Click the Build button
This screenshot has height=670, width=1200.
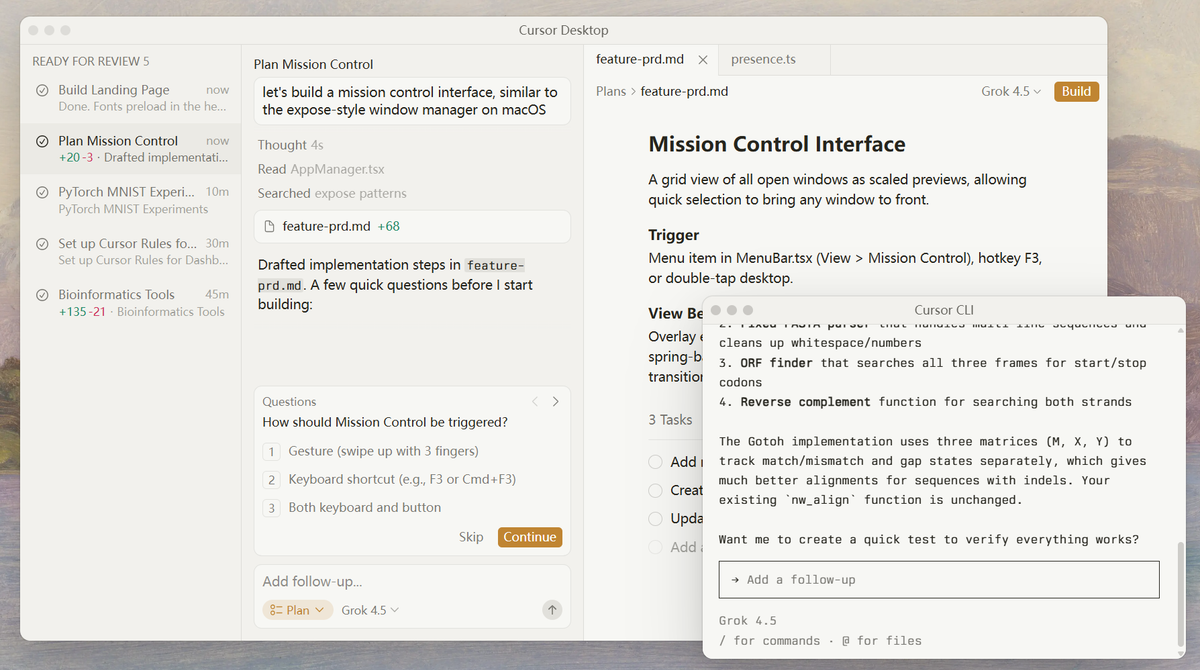(x=1076, y=91)
